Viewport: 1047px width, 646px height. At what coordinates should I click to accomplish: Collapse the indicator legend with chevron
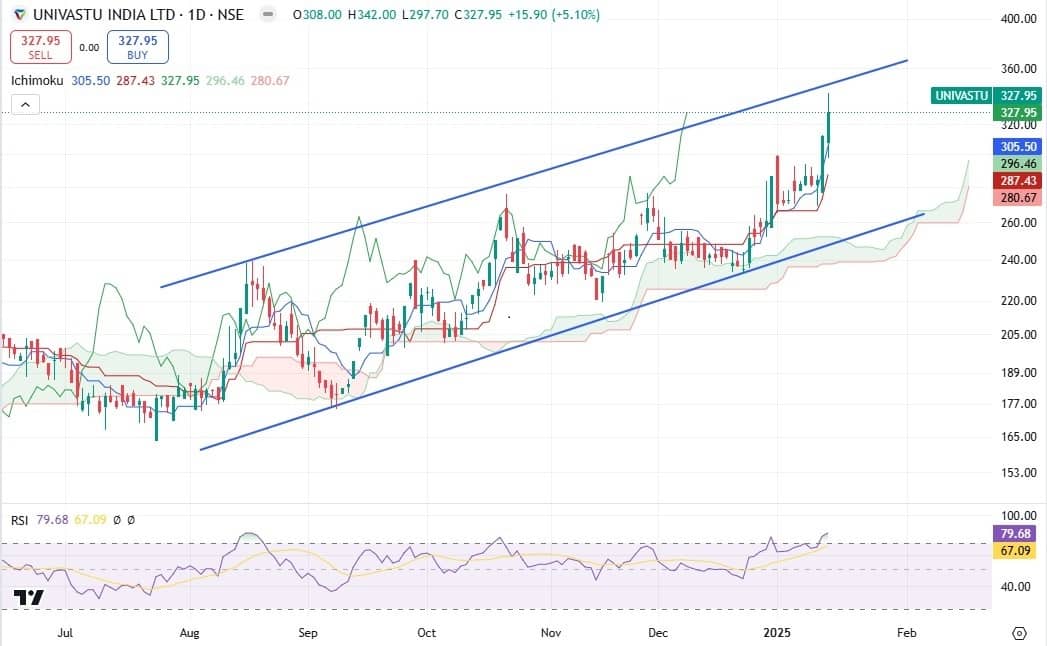pyautogui.click(x=25, y=104)
